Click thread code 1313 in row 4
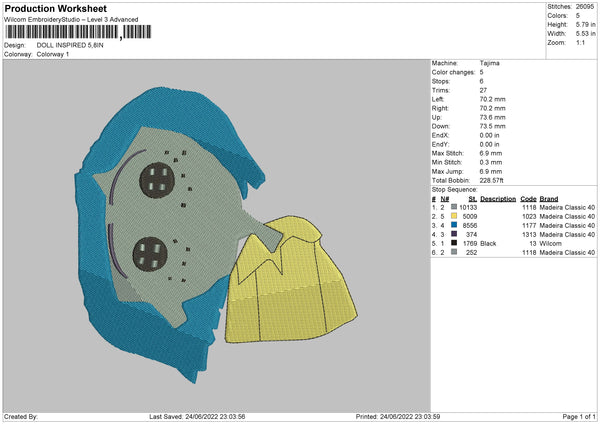600x424 pixels. pyautogui.click(x=529, y=235)
